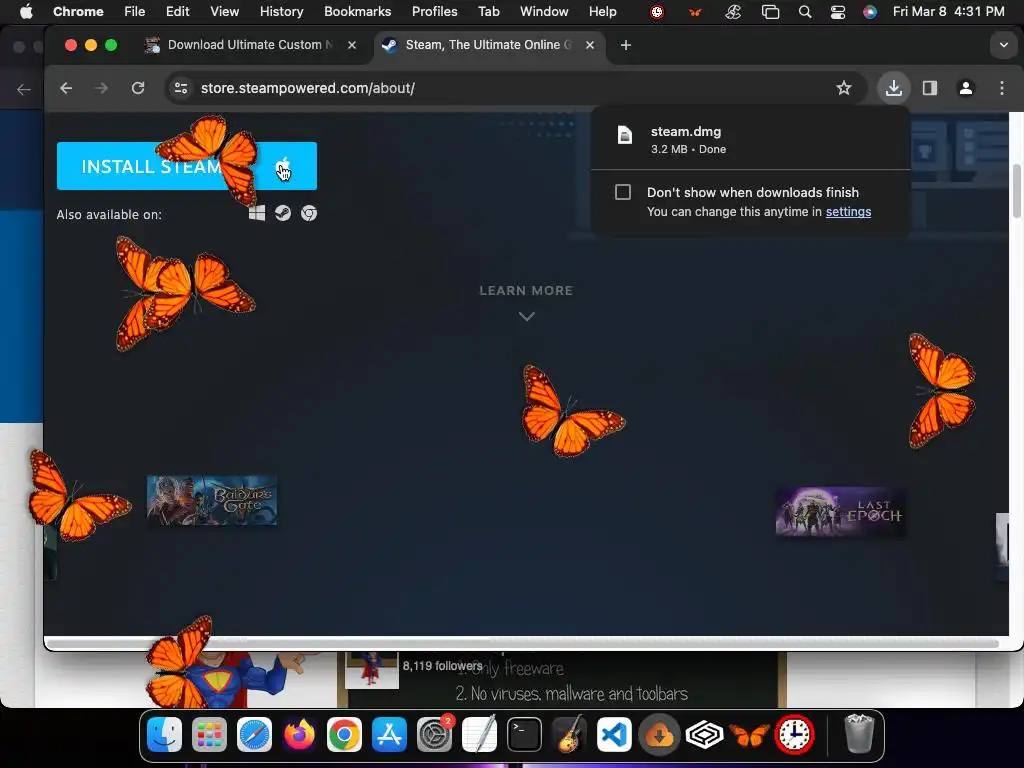The image size is (1024, 768).
Task: Open a new tab with plus button
Action: [x=626, y=45]
